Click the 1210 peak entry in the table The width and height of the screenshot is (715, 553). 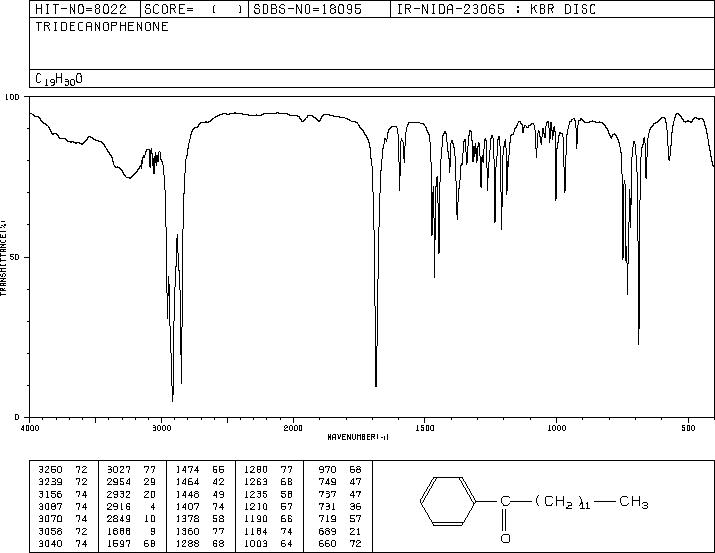click(268, 506)
